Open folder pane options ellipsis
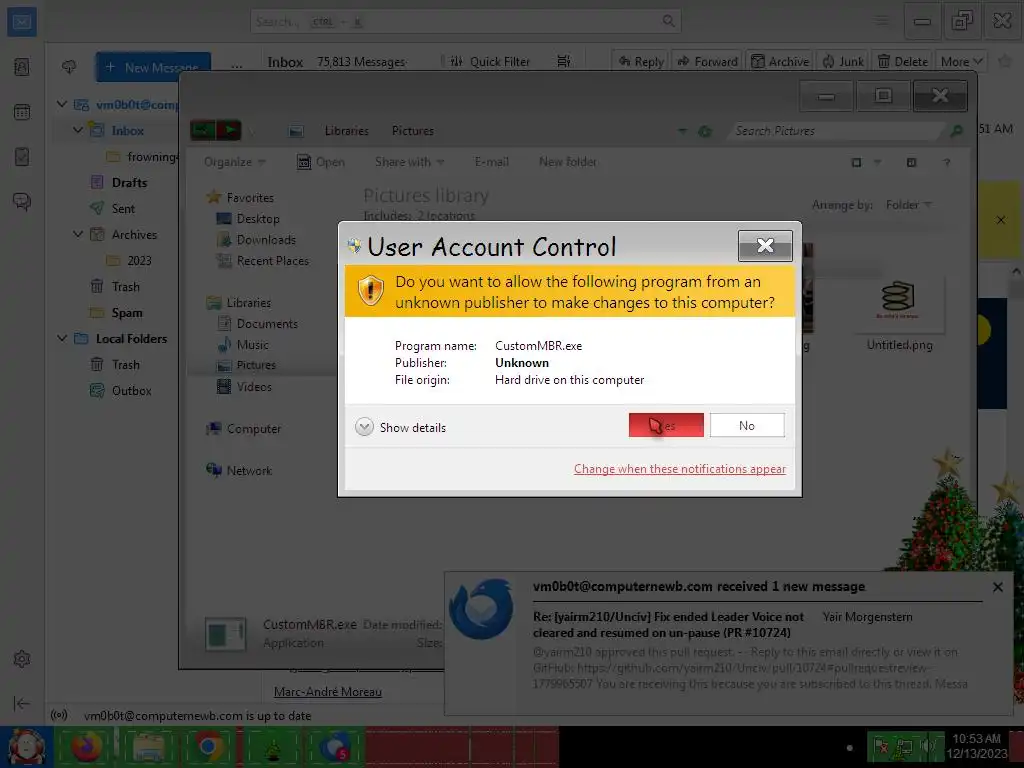 click(x=237, y=67)
